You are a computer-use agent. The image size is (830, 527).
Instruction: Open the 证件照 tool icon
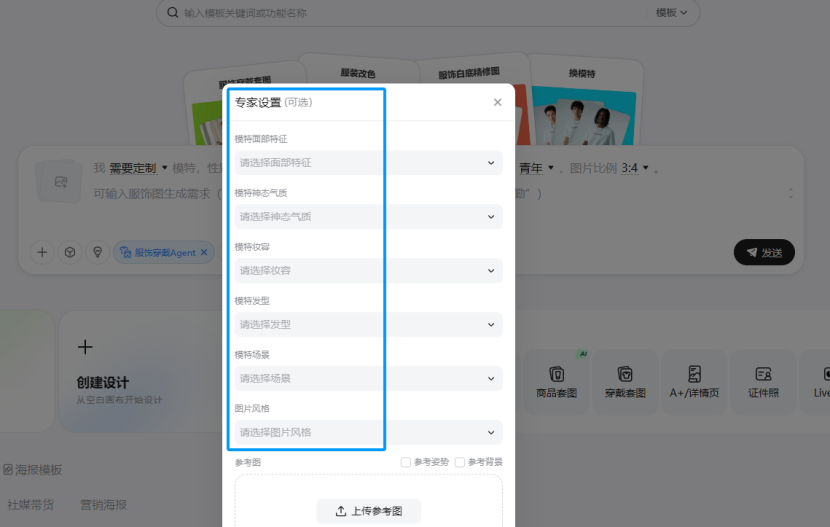763,381
